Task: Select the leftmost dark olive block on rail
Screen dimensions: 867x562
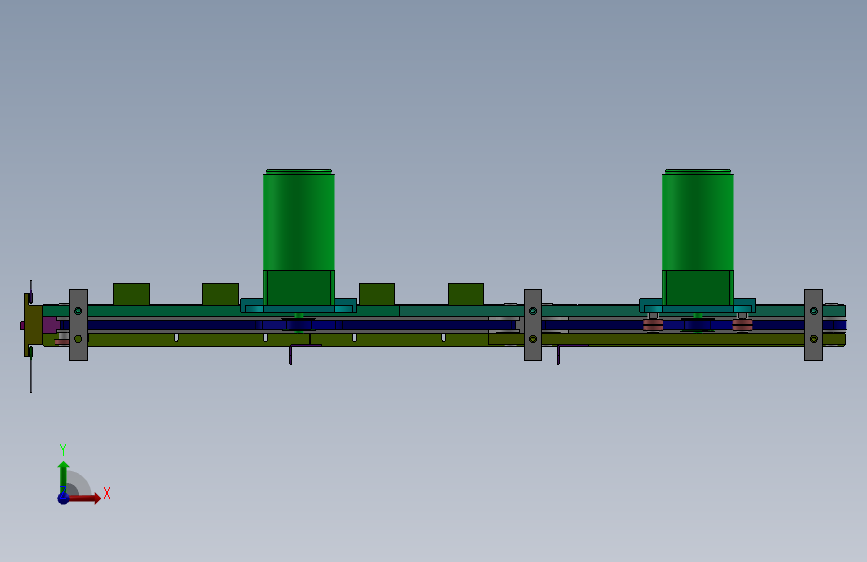Action: point(131,294)
